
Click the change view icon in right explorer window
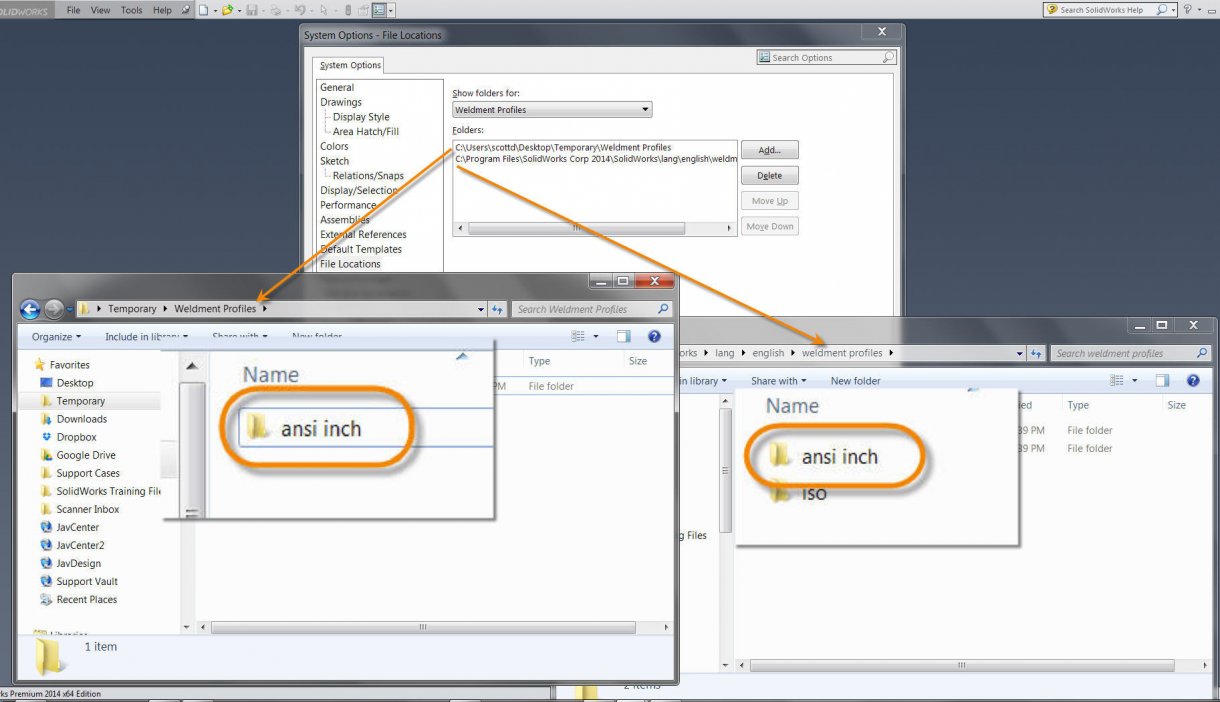1118,381
